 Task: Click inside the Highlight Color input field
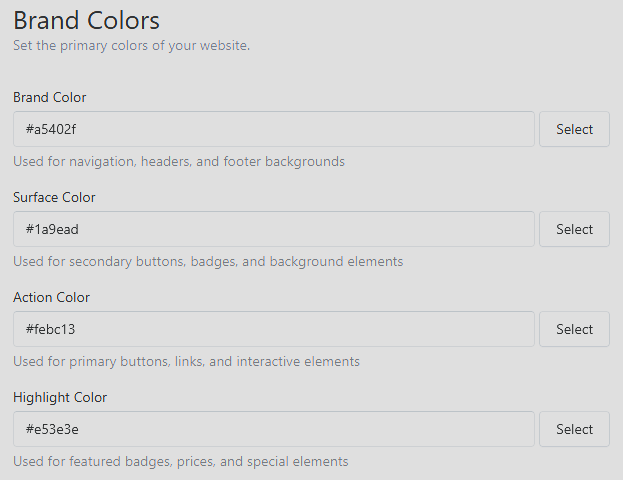pyautogui.click(x=274, y=429)
